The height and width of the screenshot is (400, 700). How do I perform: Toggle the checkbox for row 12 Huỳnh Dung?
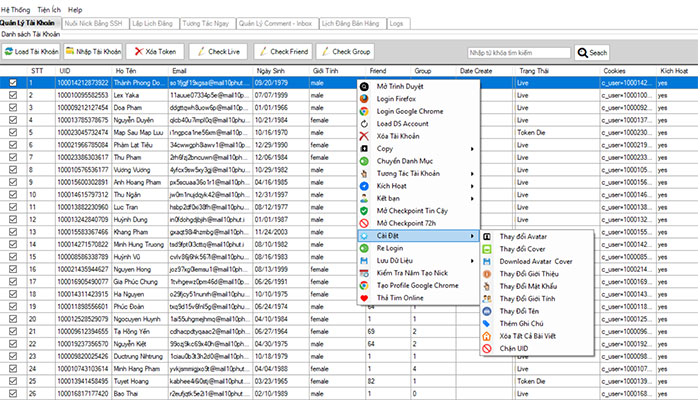13,220
